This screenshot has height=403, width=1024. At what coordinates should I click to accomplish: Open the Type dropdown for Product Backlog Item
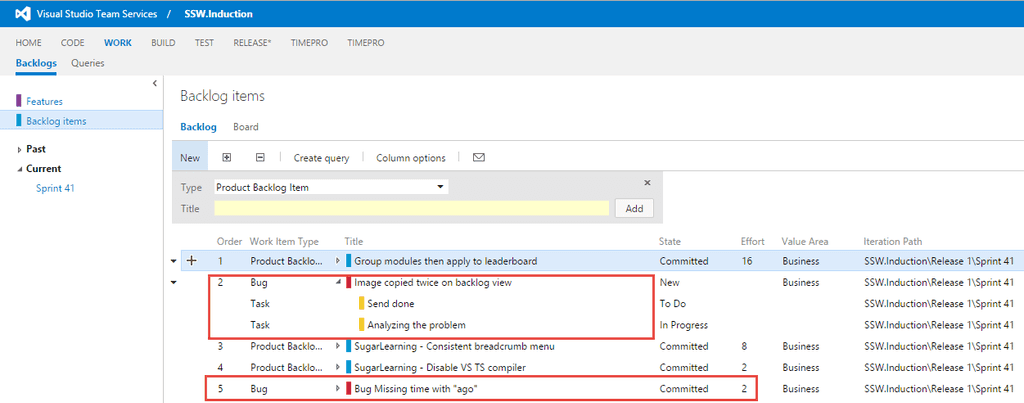coord(440,187)
